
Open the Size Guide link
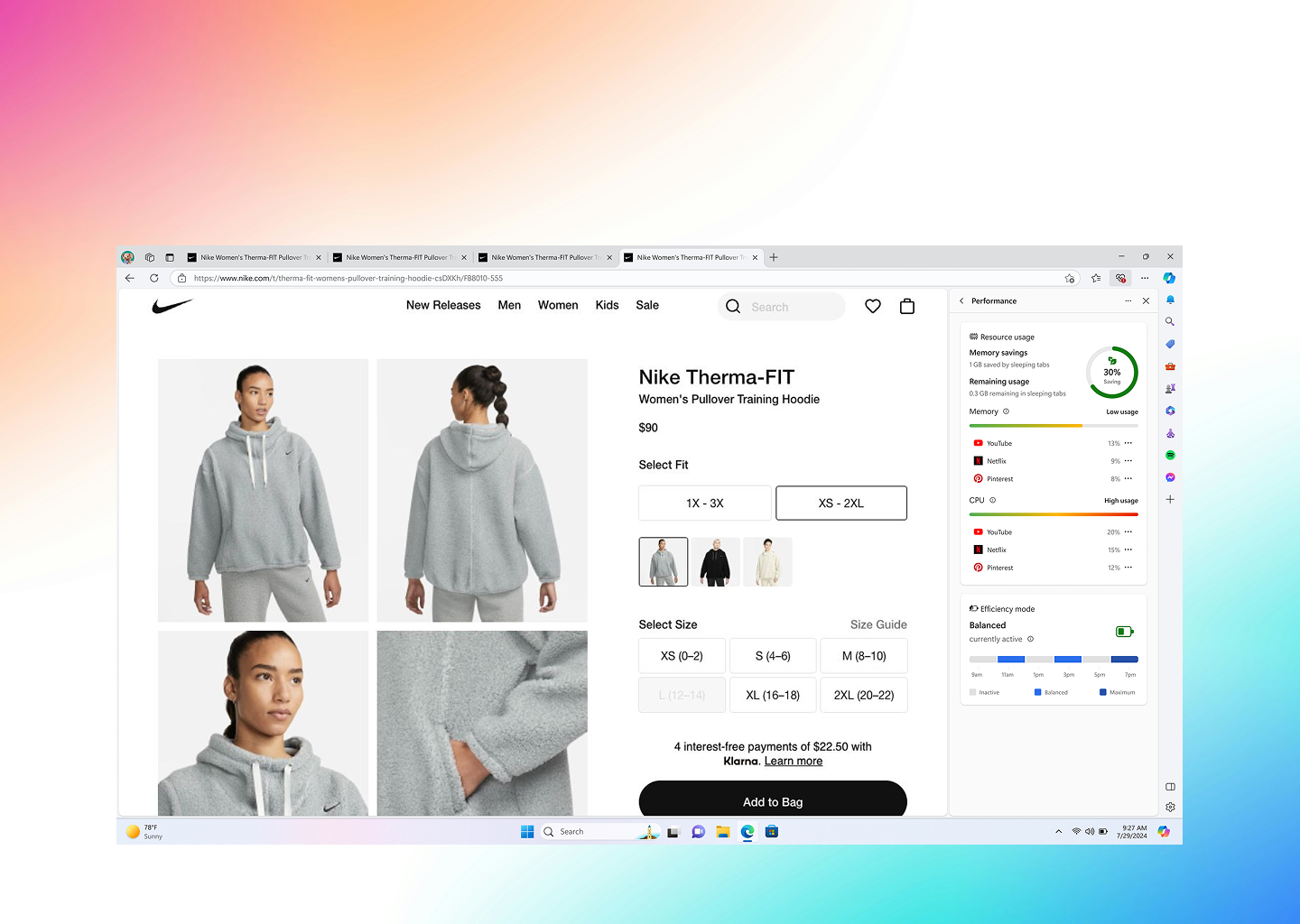pyautogui.click(x=878, y=624)
